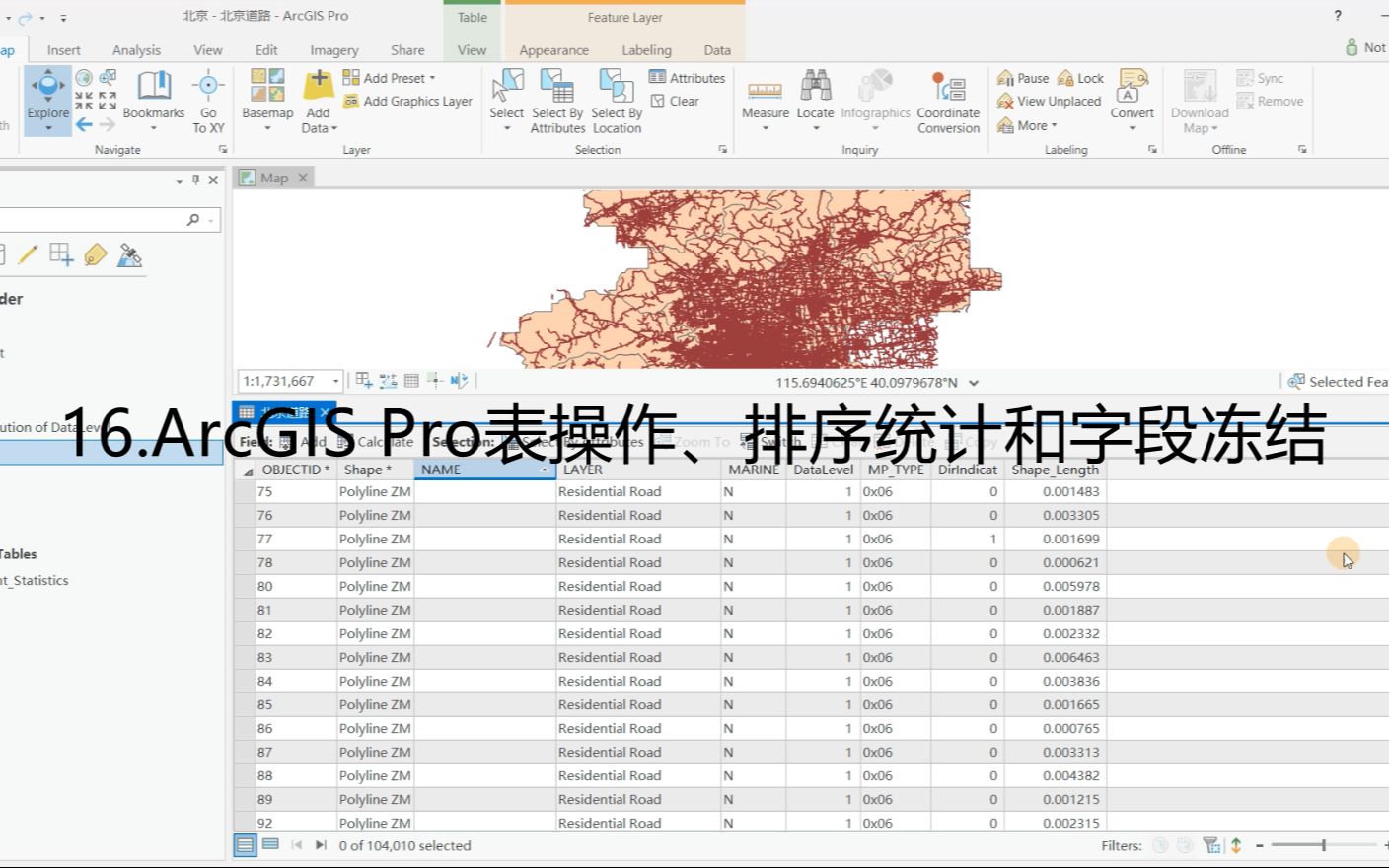
Task: Open the Basemap gallery
Action: [267, 101]
